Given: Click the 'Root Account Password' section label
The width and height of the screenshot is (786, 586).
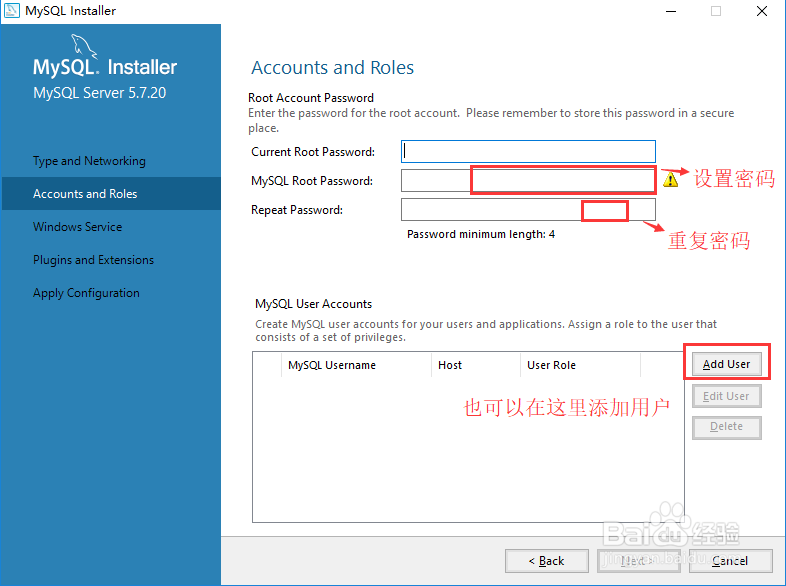Looking at the screenshot, I should pyautogui.click(x=311, y=98).
